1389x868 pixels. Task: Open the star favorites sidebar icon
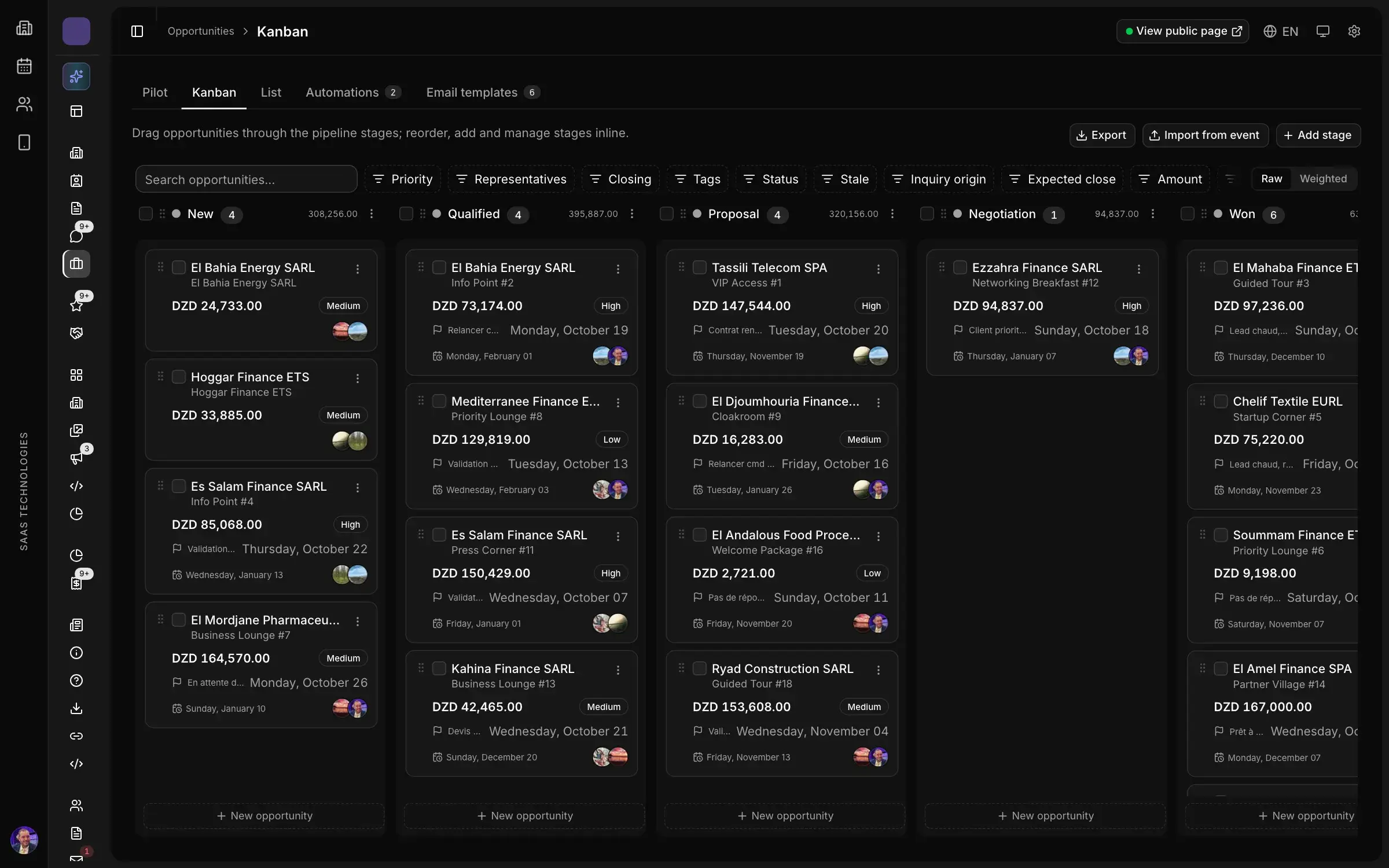[x=76, y=306]
